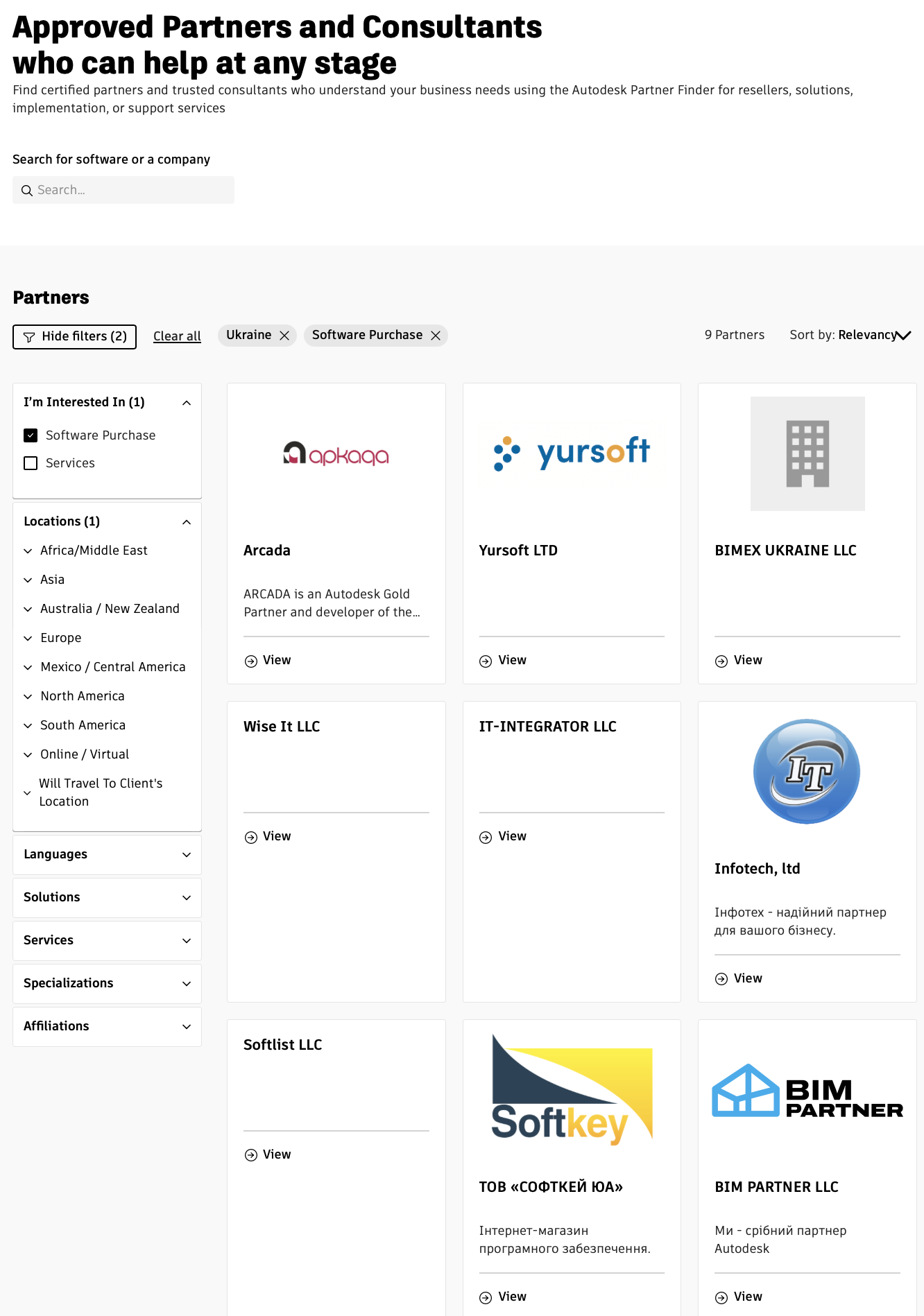Expand the Solutions filter section

(107, 898)
